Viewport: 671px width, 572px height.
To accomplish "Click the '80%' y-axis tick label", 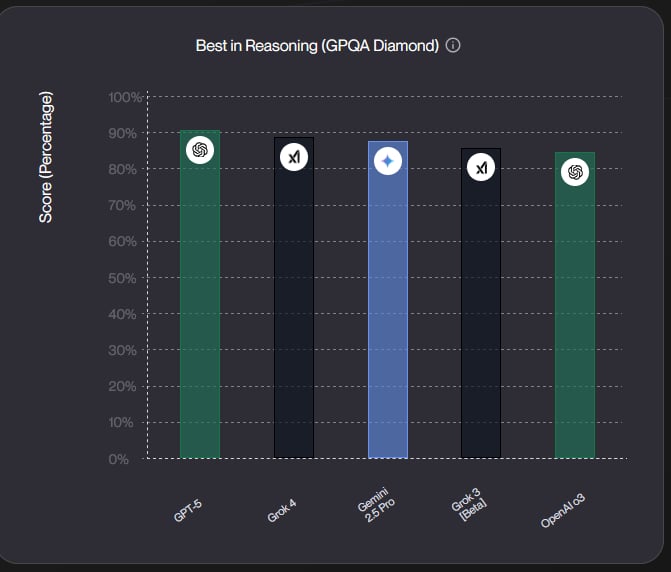I will (122, 169).
